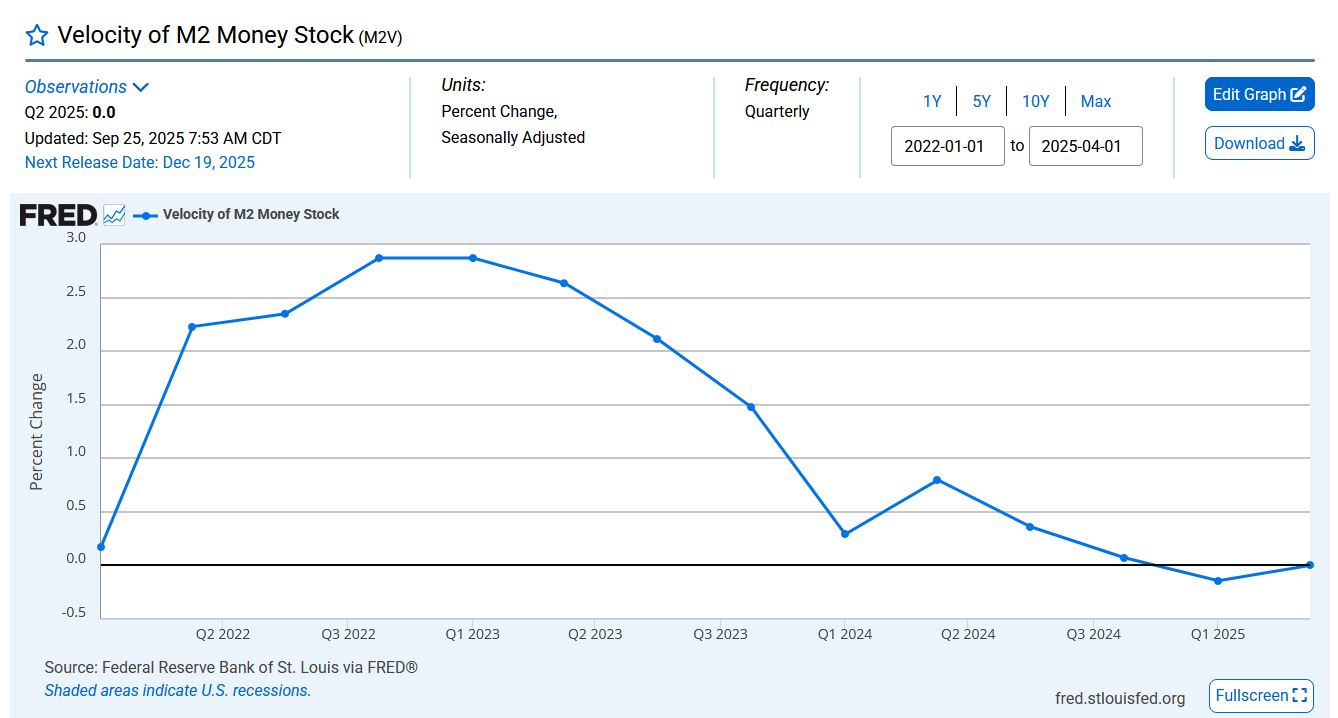Select the Max date range
This screenshot has width=1338, height=718.
(1096, 101)
